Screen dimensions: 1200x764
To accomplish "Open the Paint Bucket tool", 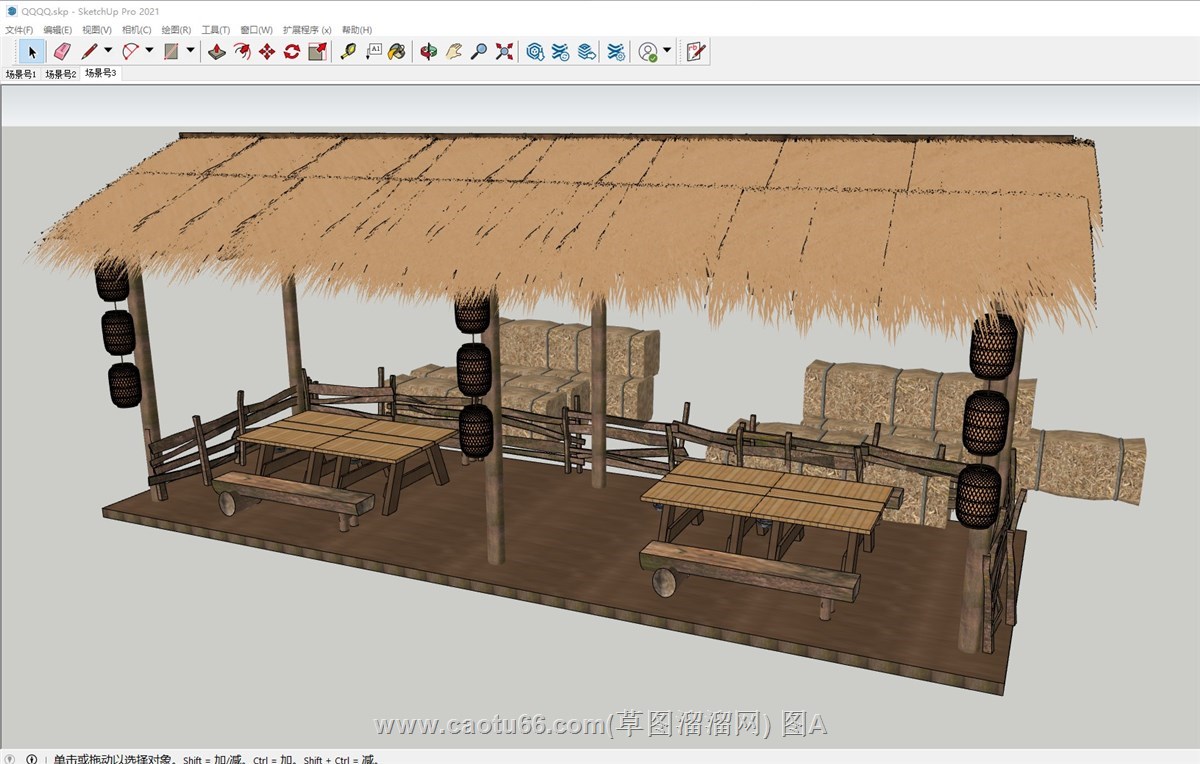I will coord(397,52).
